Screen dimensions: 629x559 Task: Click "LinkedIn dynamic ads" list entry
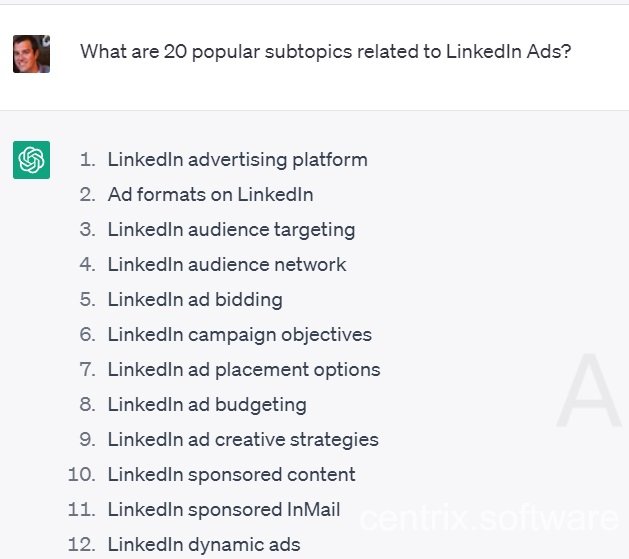[x=204, y=545]
